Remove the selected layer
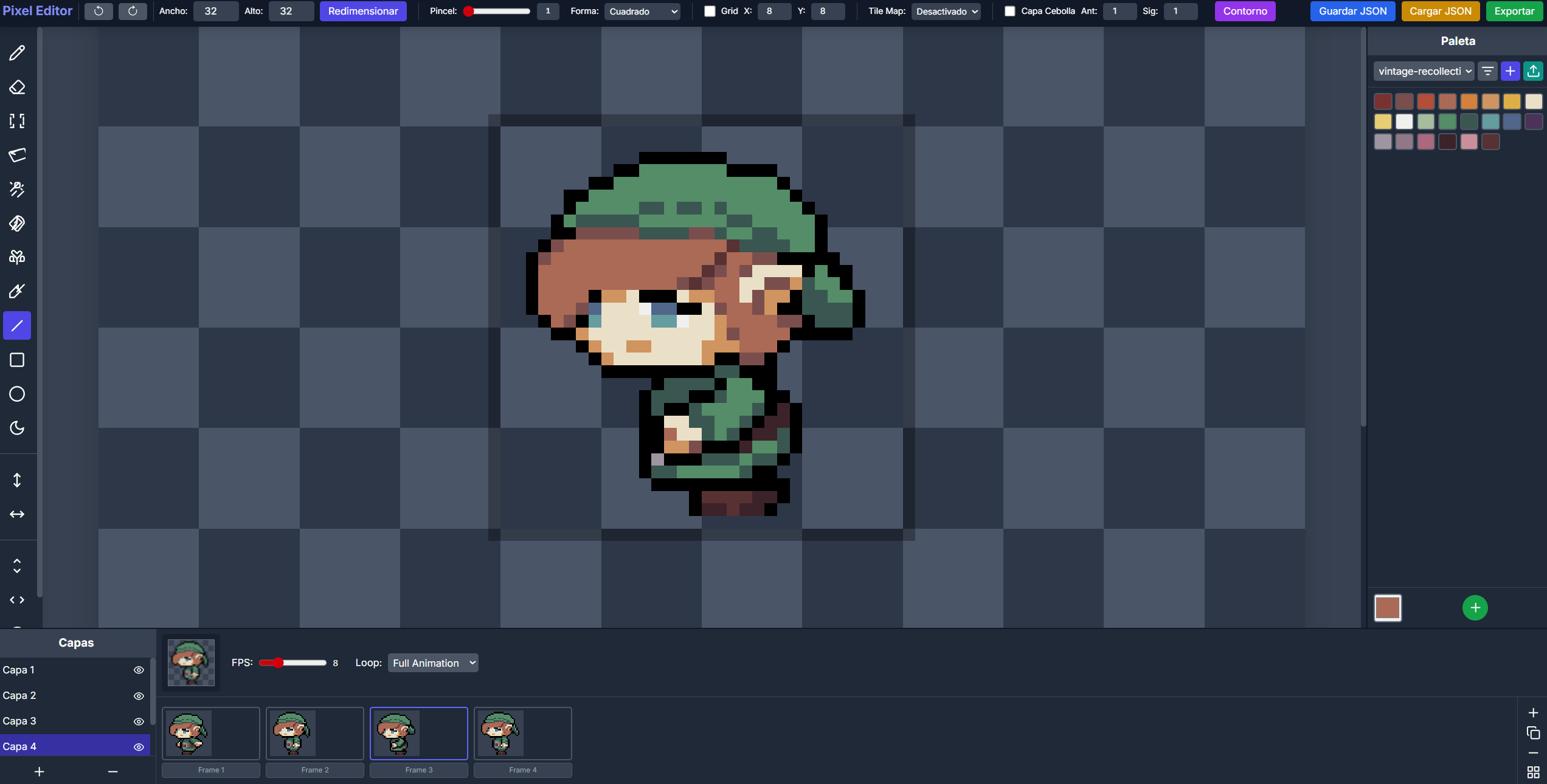Screen dimensions: 1547x784 pos(112,772)
